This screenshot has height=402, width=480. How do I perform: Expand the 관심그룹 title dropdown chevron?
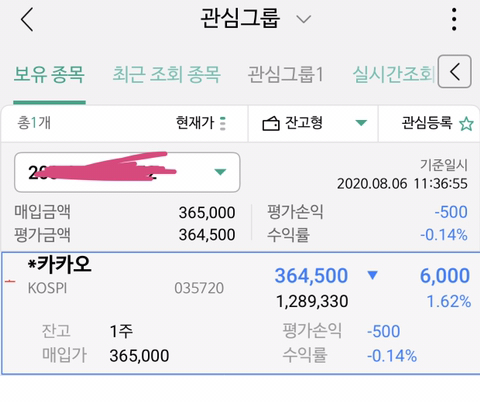pos(304,19)
